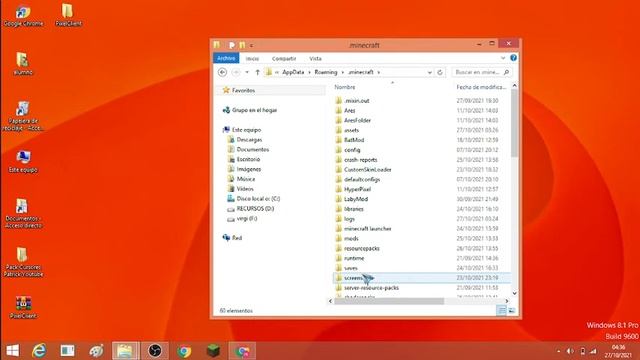The width and height of the screenshot is (640, 360).
Task: Open the alumno desktop folder
Action: (x=23, y=64)
